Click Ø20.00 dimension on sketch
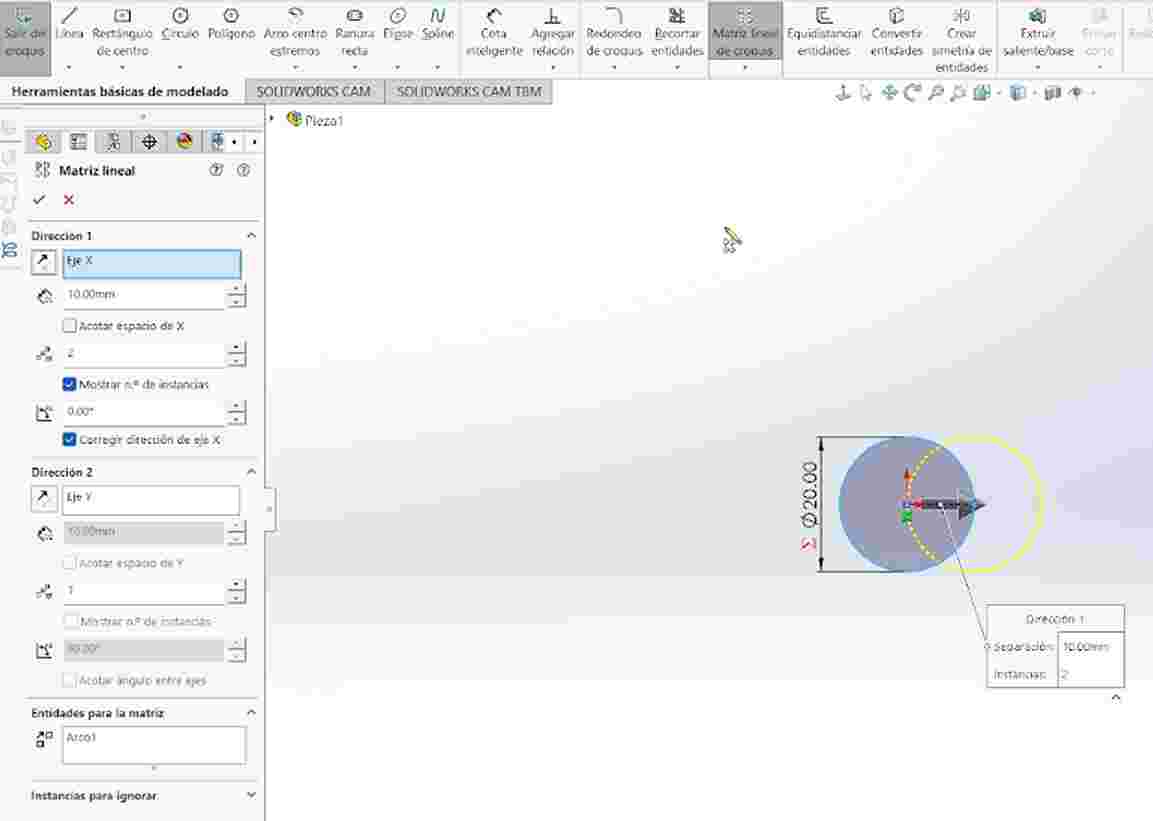Image resolution: width=1153 pixels, height=821 pixels. 809,494
